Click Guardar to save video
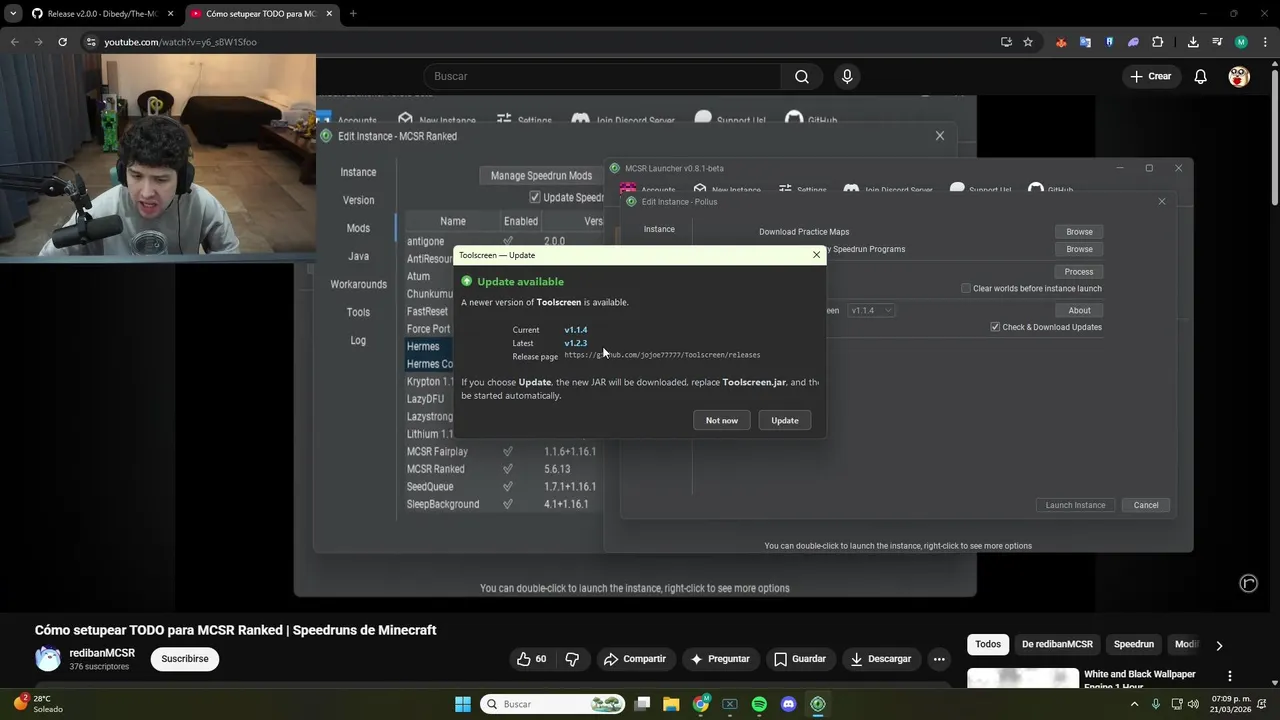The height and width of the screenshot is (720, 1280). coord(800,659)
